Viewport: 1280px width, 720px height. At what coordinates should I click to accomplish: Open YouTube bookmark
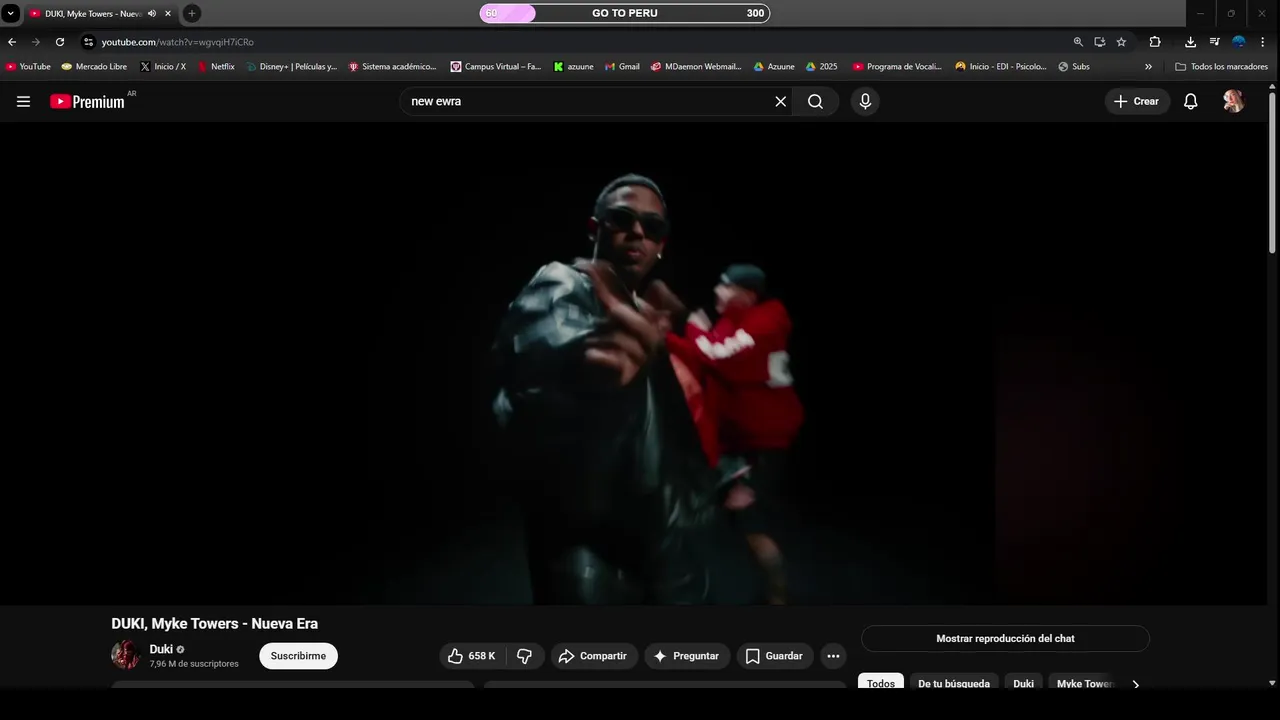point(28,67)
